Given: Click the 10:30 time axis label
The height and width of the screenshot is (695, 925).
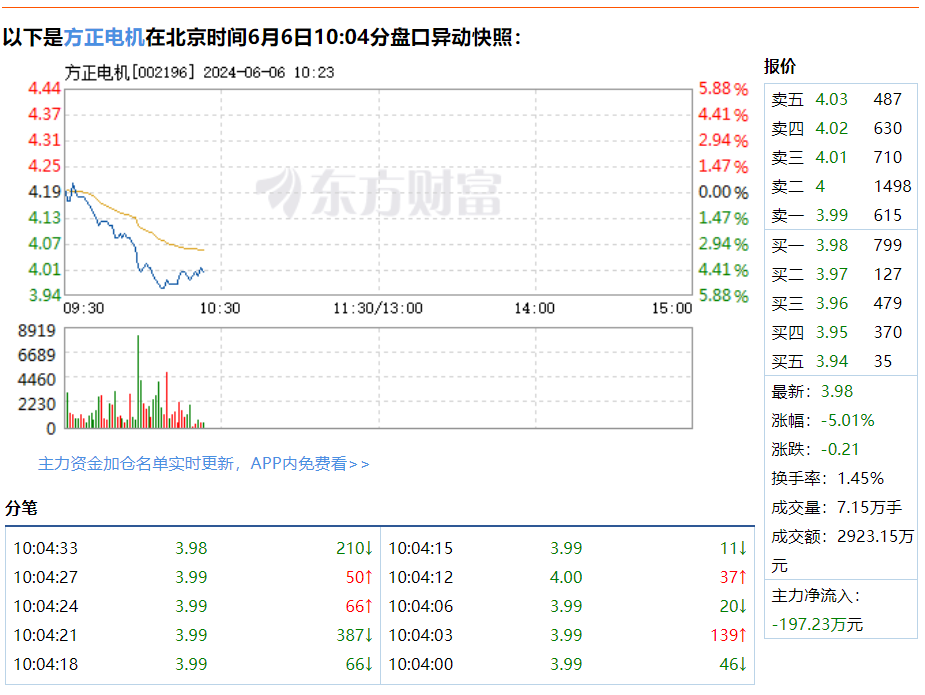Looking at the screenshot, I should (x=220, y=308).
